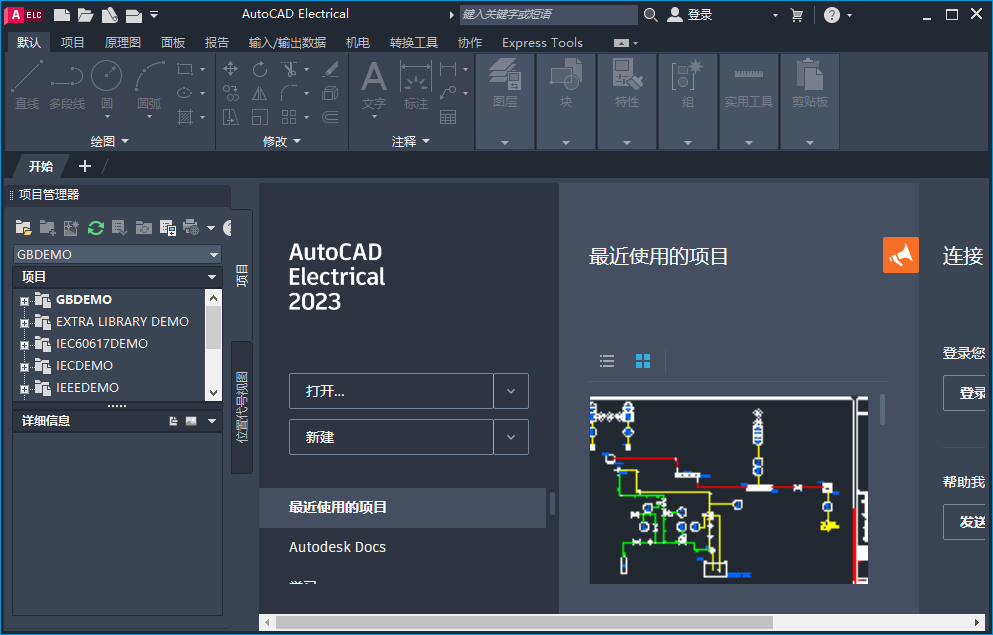Switch to the Express Tools ribbon tab
The height and width of the screenshot is (635, 993).
pyautogui.click(x=542, y=42)
